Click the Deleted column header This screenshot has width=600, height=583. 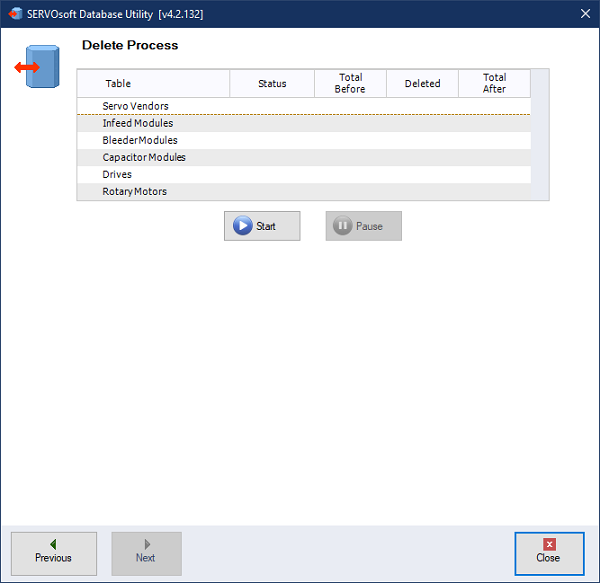click(x=422, y=83)
